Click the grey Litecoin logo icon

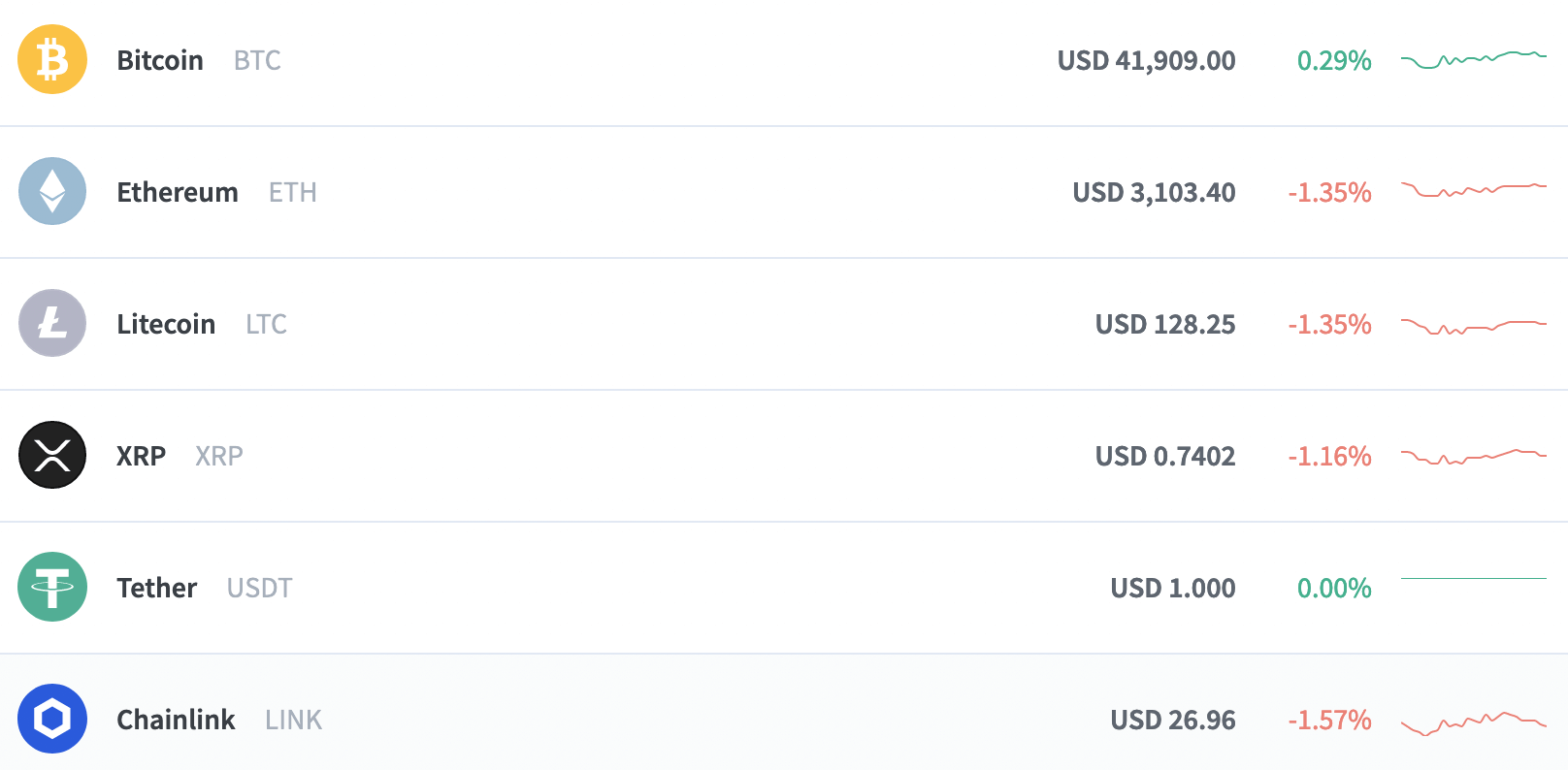click(52, 323)
